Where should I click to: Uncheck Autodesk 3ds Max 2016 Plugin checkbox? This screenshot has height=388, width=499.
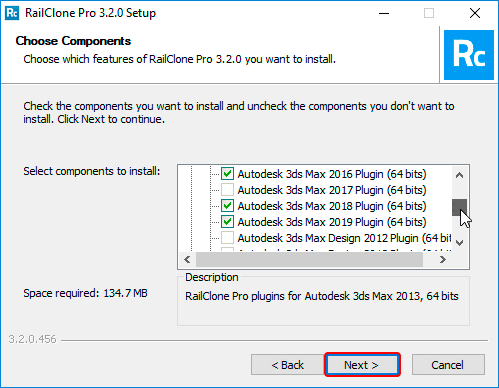click(227, 174)
